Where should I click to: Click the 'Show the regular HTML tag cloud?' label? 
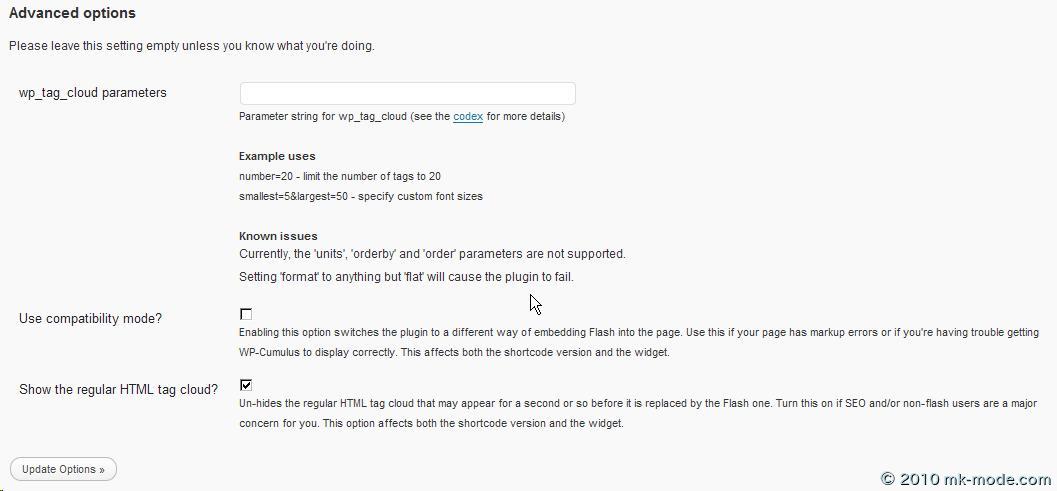[x=118, y=389]
